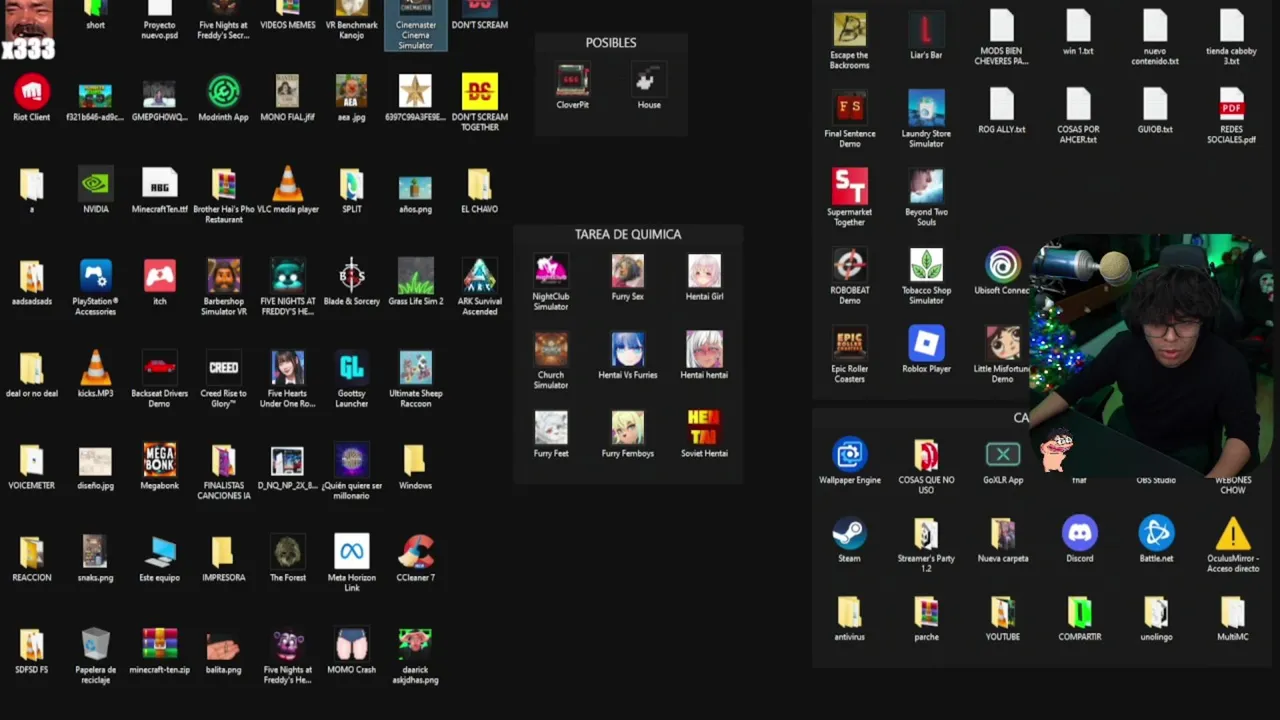This screenshot has height=720, width=1280.
Task: Launch Steam from desktop
Action: coord(849,534)
